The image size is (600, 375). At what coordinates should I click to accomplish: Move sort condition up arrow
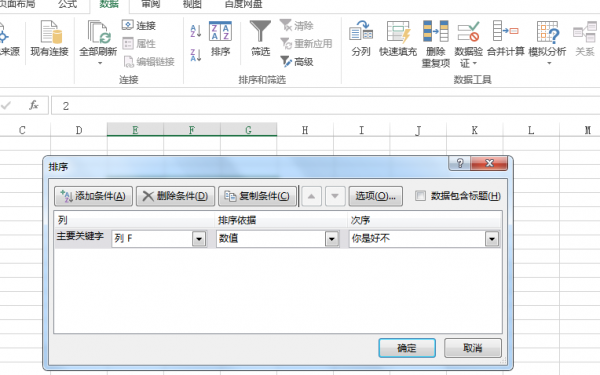tap(311, 196)
